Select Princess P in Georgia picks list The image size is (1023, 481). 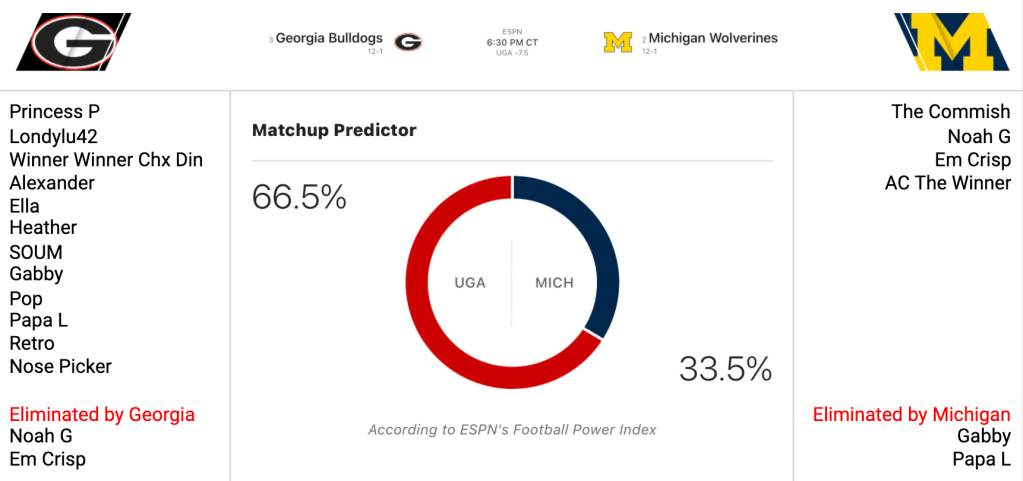[55, 112]
